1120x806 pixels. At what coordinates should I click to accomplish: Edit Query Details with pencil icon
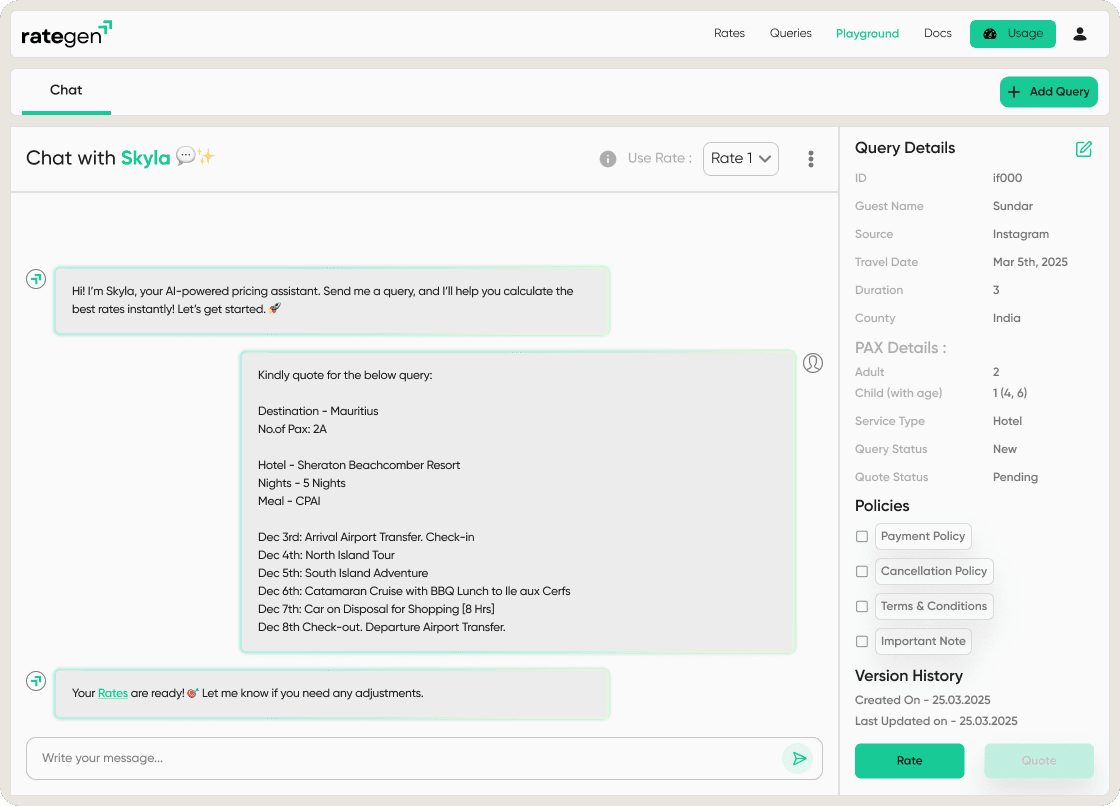[1083, 149]
